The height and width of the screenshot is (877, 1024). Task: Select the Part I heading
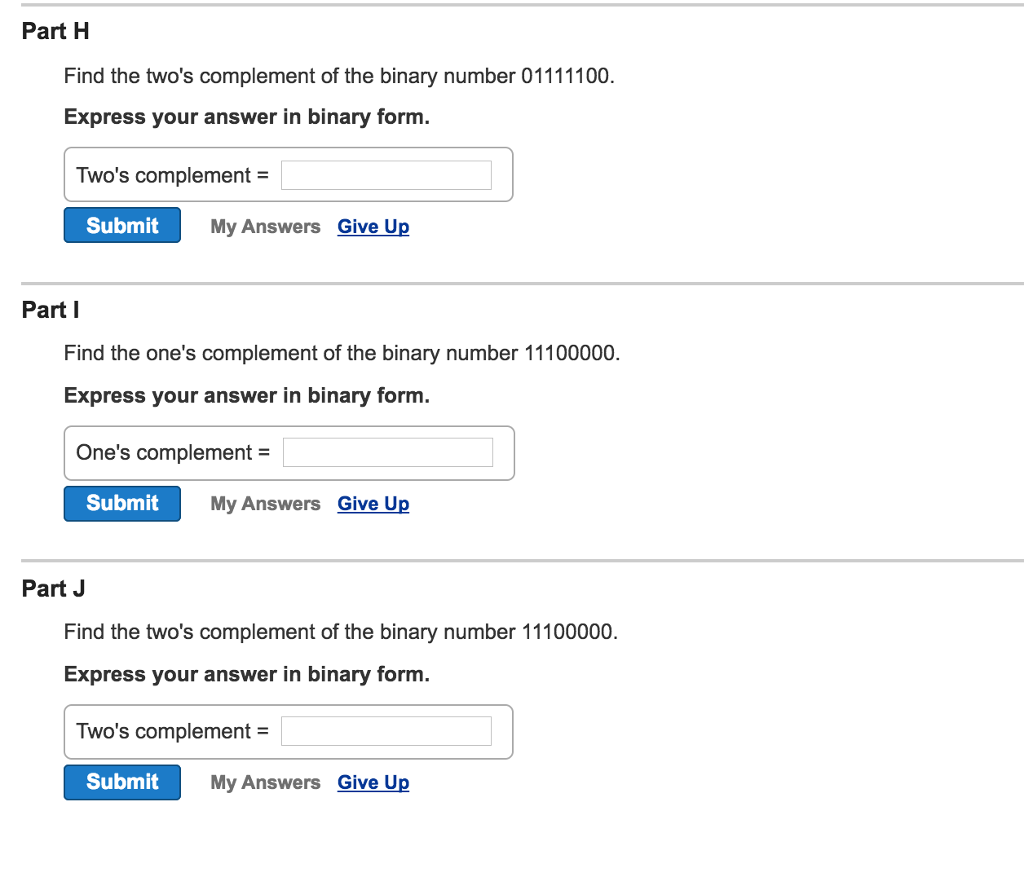(x=50, y=310)
